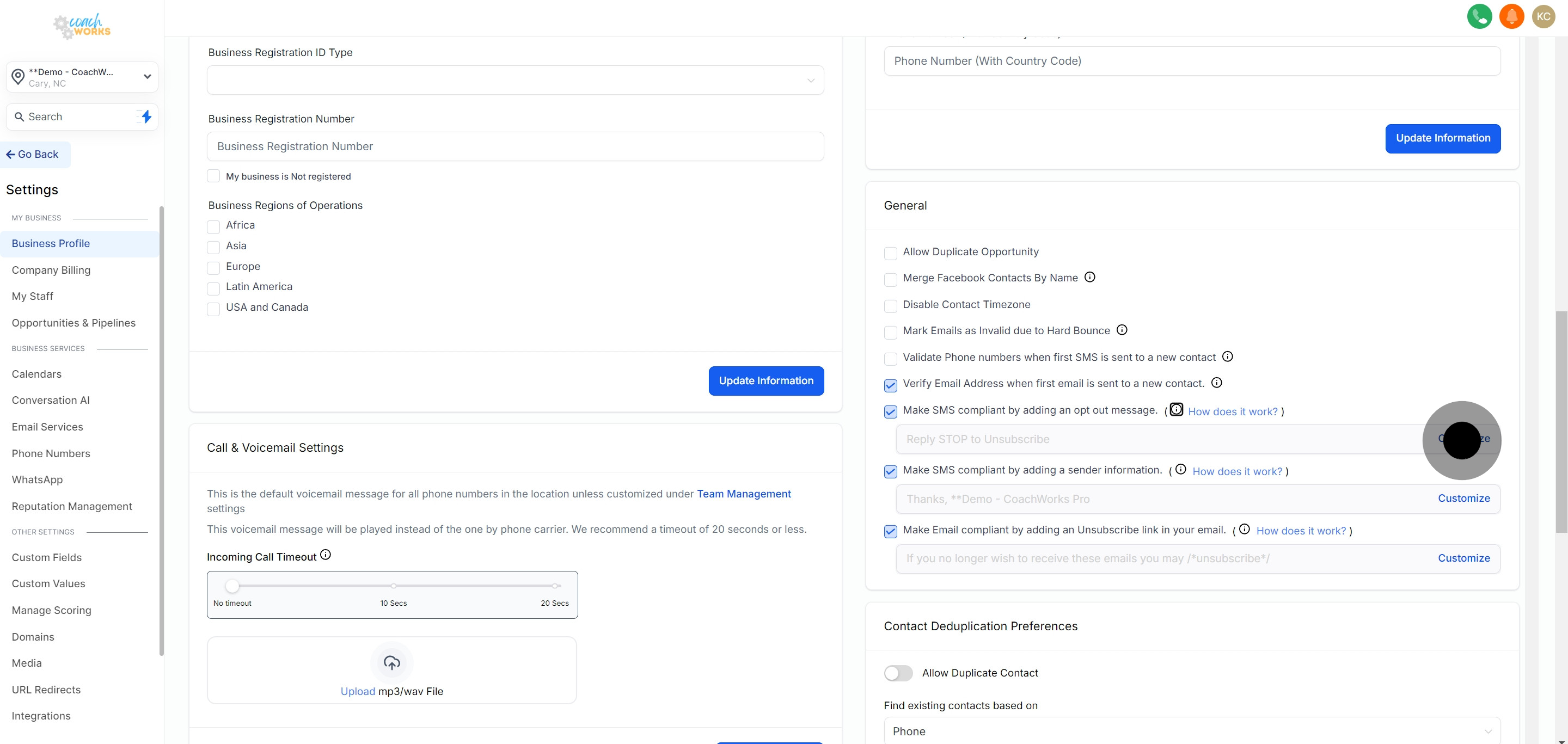Click the info icon next to Incoming Call Timeout
Screen dimensions: 1568x744
[326, 554]
